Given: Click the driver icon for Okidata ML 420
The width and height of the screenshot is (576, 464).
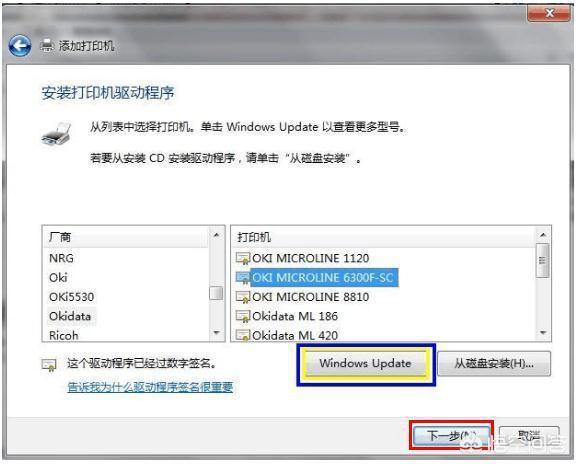Looking at the screenshot, I should pos(243,335).
